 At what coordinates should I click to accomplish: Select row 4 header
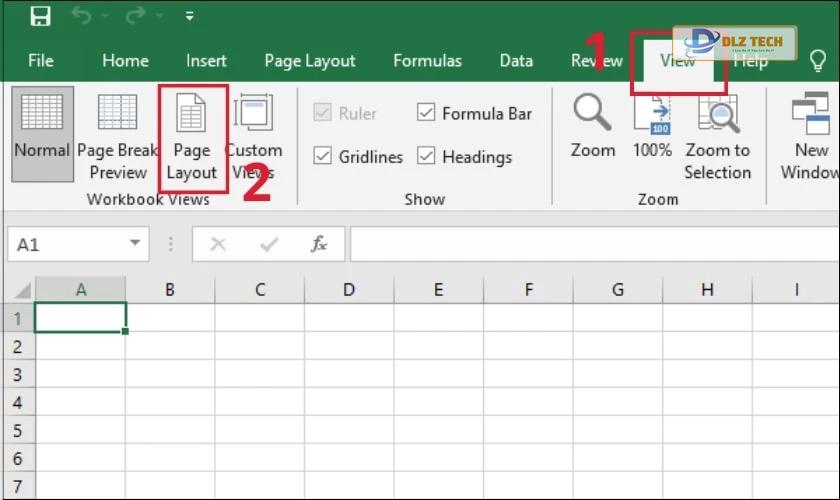[x=19, y=402]
